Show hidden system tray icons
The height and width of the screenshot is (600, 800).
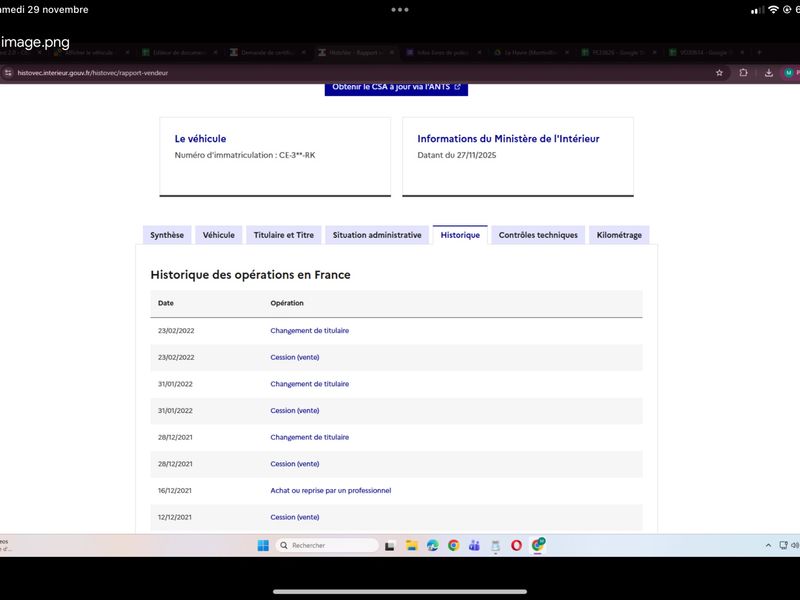768,545
